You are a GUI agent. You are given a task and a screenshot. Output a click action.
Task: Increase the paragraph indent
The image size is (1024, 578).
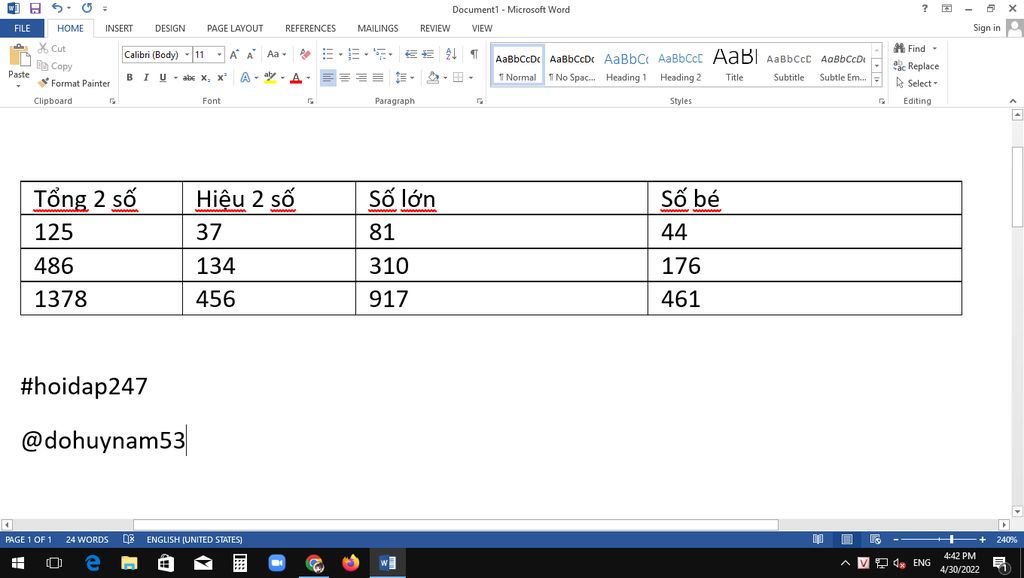tap(428, 54)
